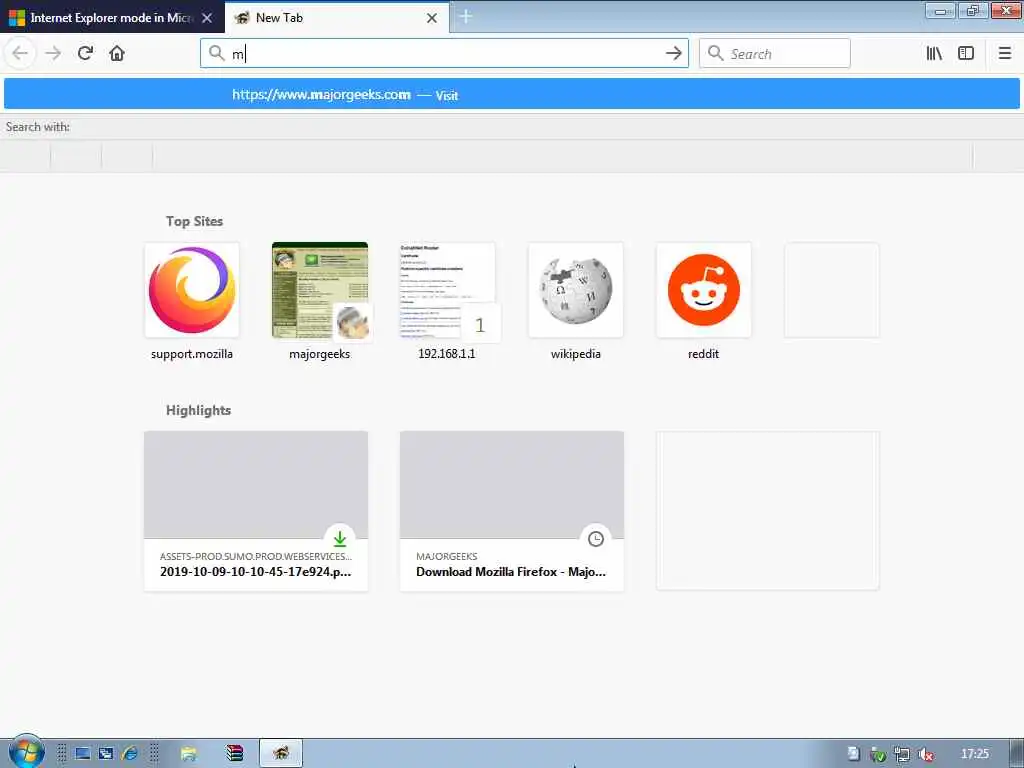The height and width of the screenshot is (768, 1024).
Task: Open the downloaded 2019-10-09 file highlight
Action: click(255, 511)
